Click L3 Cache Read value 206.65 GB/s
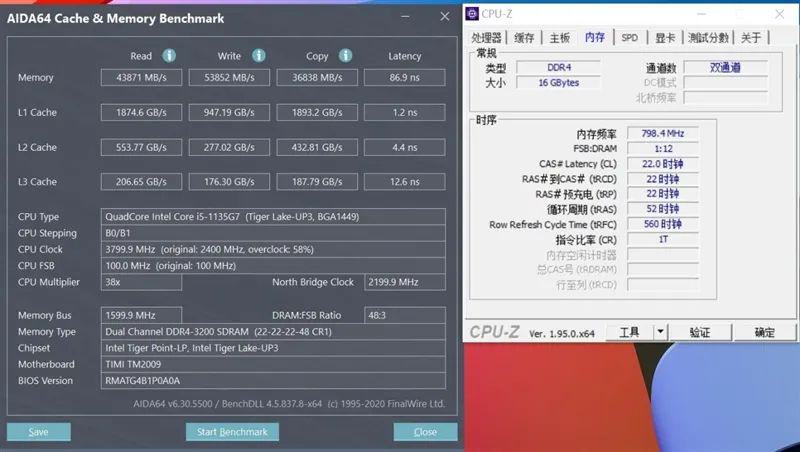The width and height of the screenshot is (800, 452). point(141,182)
